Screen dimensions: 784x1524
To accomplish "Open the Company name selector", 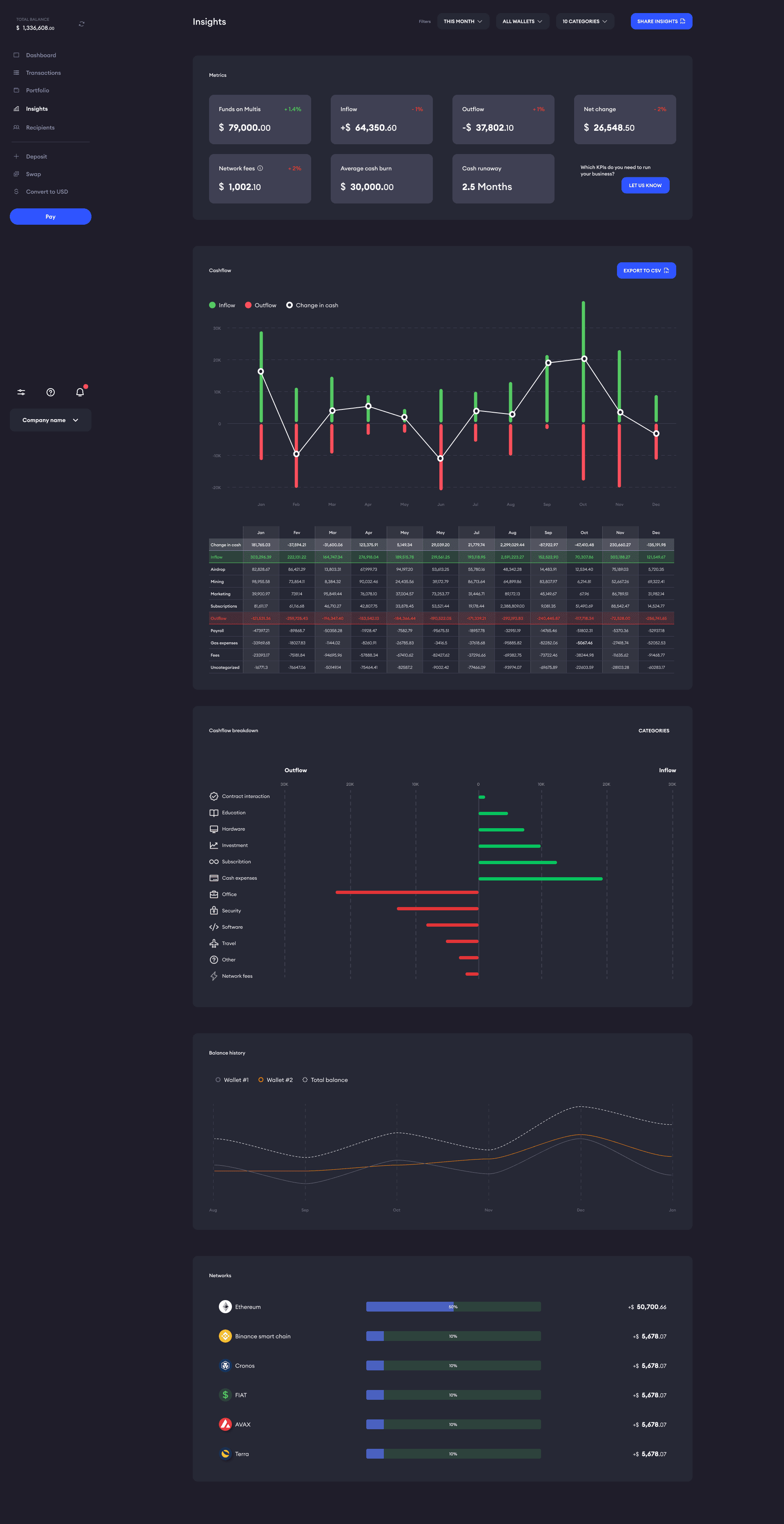I will point(50,420).
